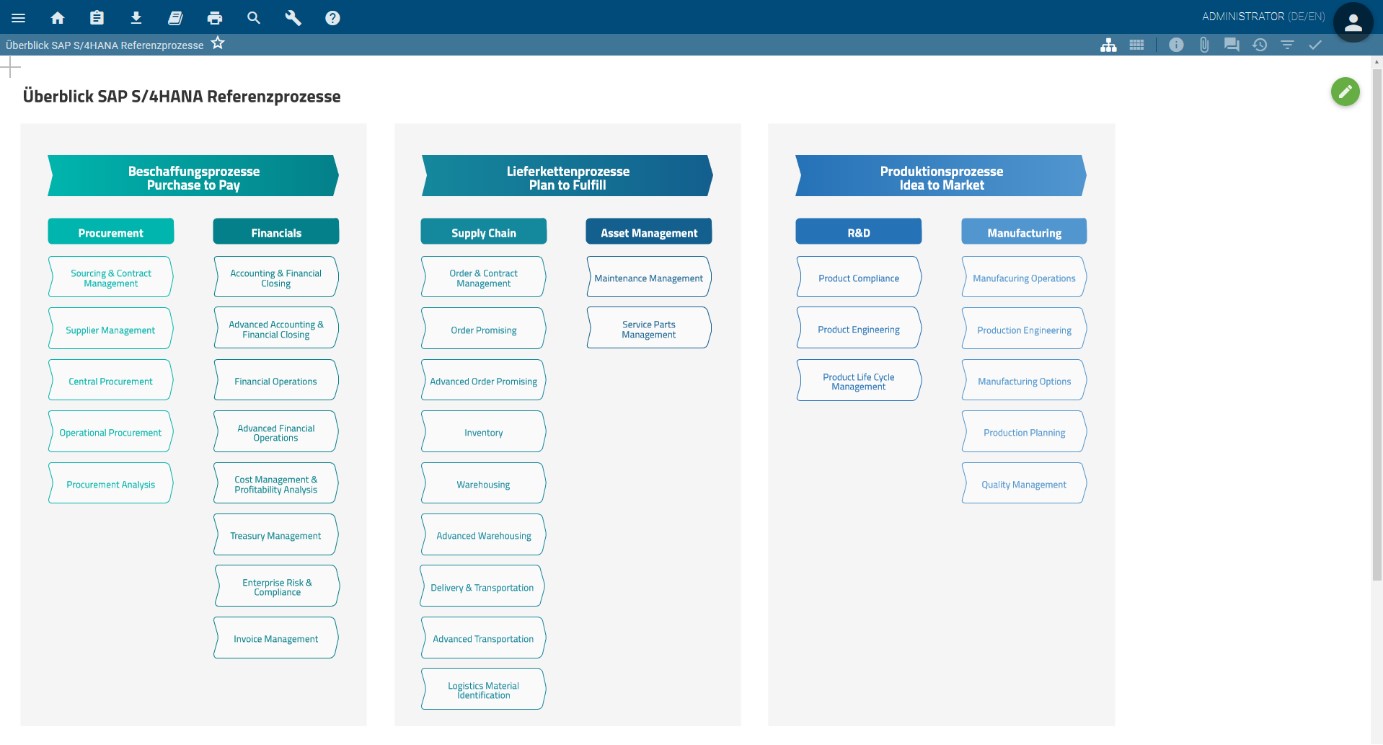Open Advanced Financial Operations process
The height and width of the screenshot is (745, 1383).
coord(276,432)
